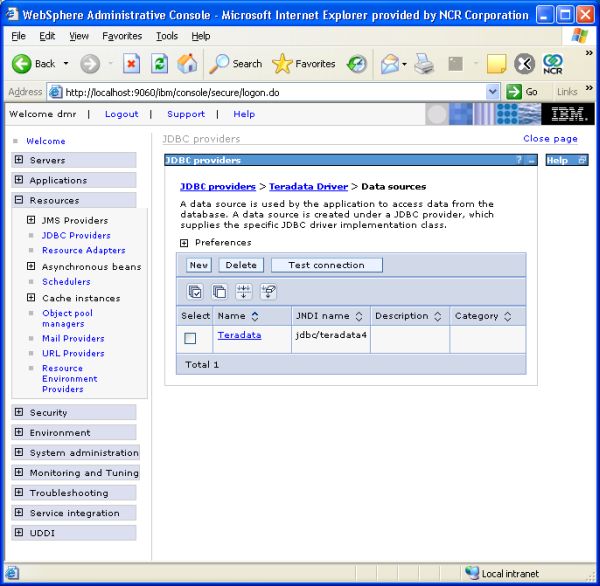Open the Home page icon

point(187,64)
